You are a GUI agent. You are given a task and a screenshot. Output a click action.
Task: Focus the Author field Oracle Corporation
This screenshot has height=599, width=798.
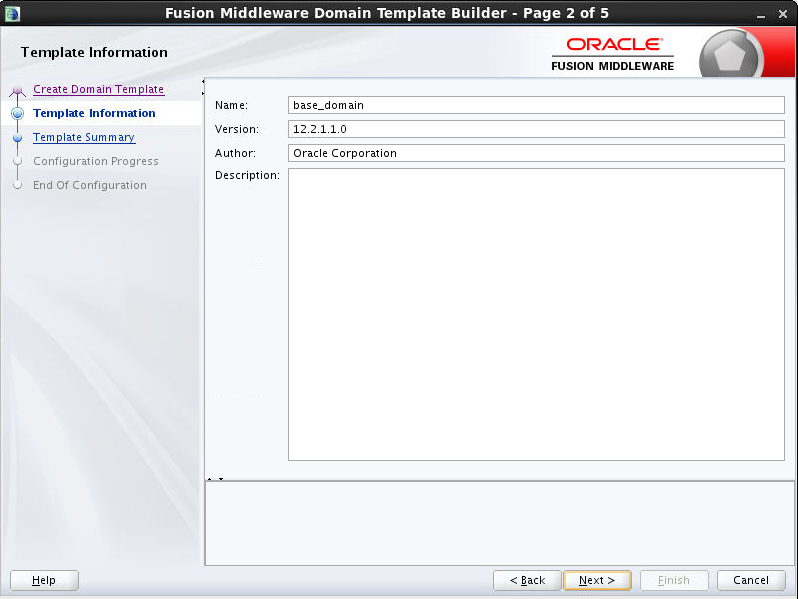tap(536, 153)
